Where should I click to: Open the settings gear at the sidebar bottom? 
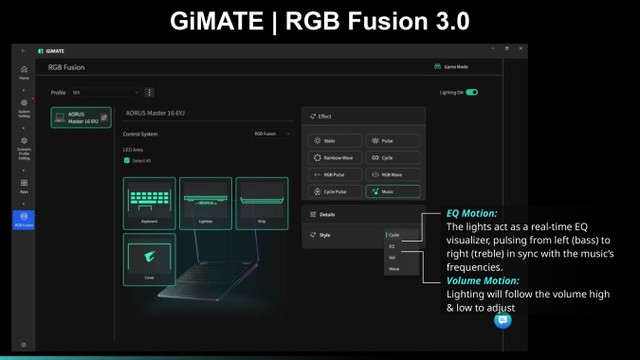[24, 344]
